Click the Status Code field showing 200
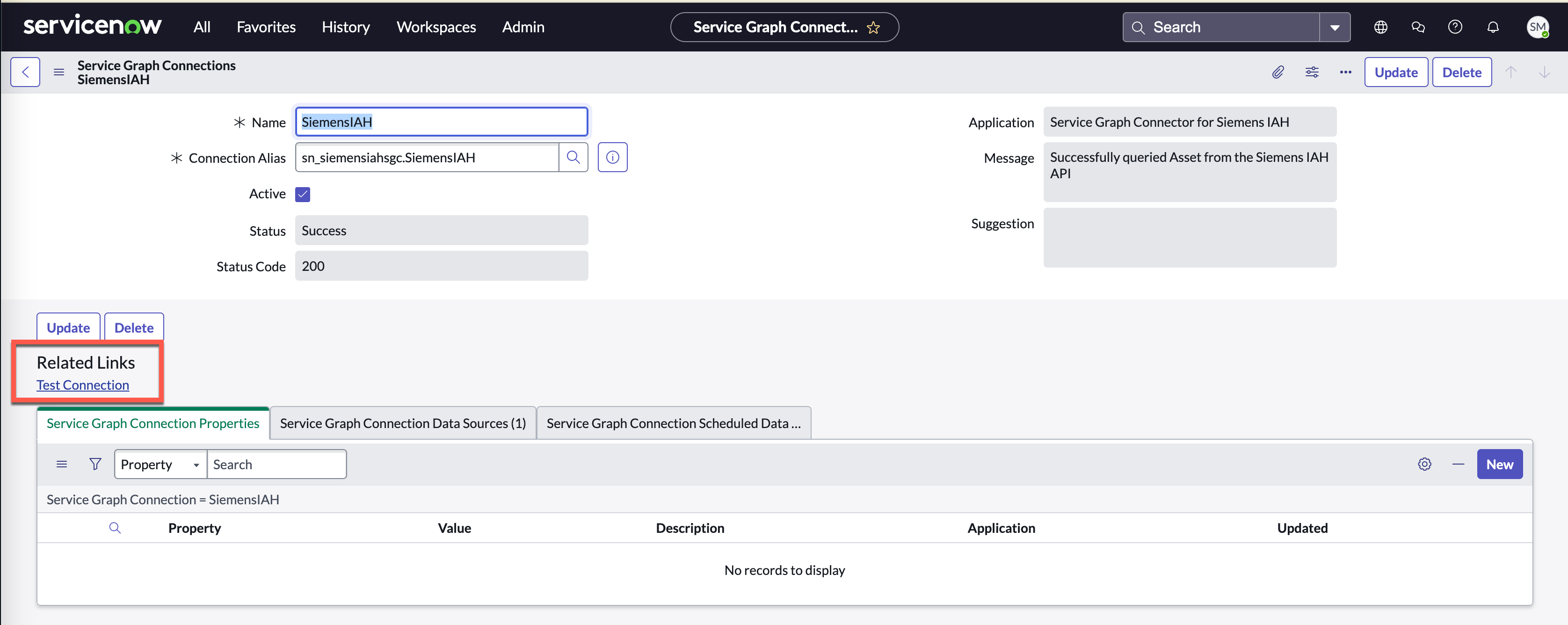 pos(441,266)
